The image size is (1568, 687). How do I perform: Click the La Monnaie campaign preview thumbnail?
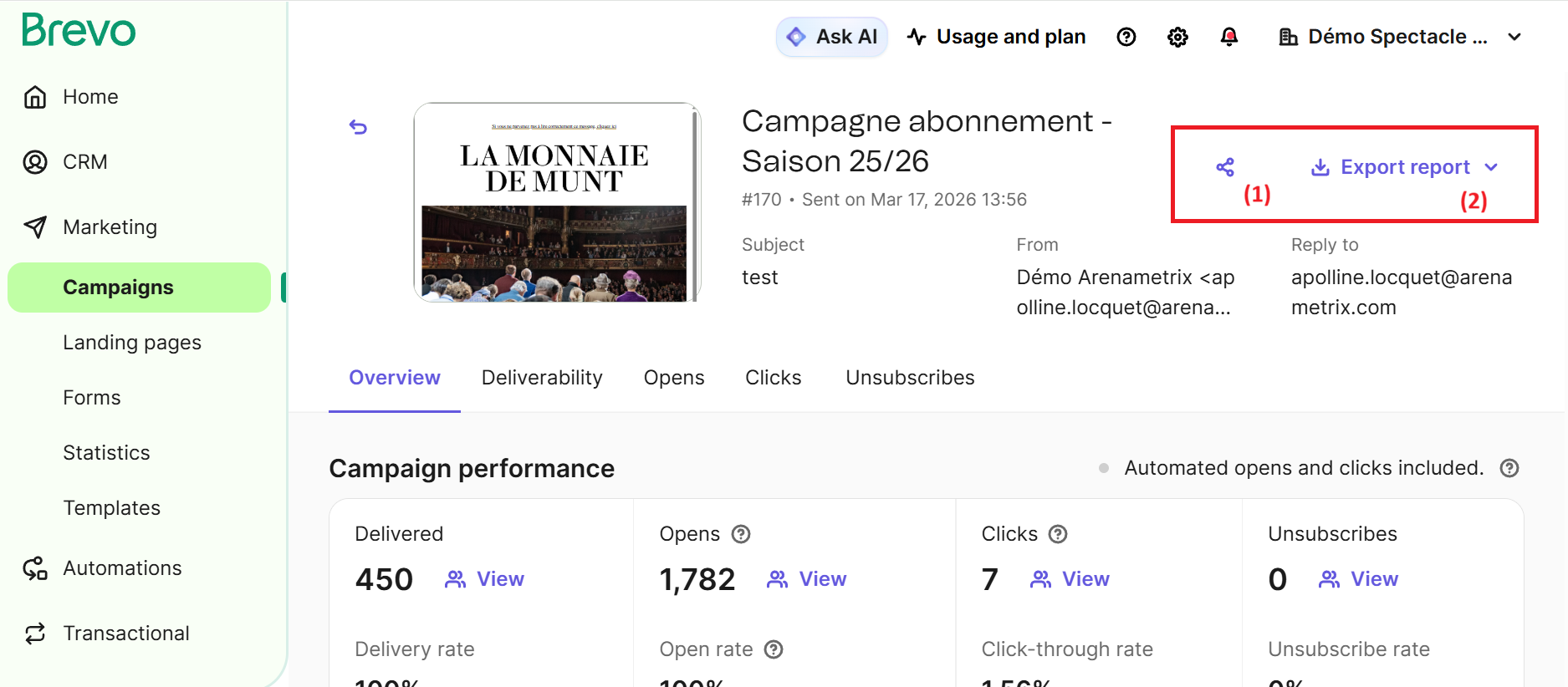click(556, 202)
